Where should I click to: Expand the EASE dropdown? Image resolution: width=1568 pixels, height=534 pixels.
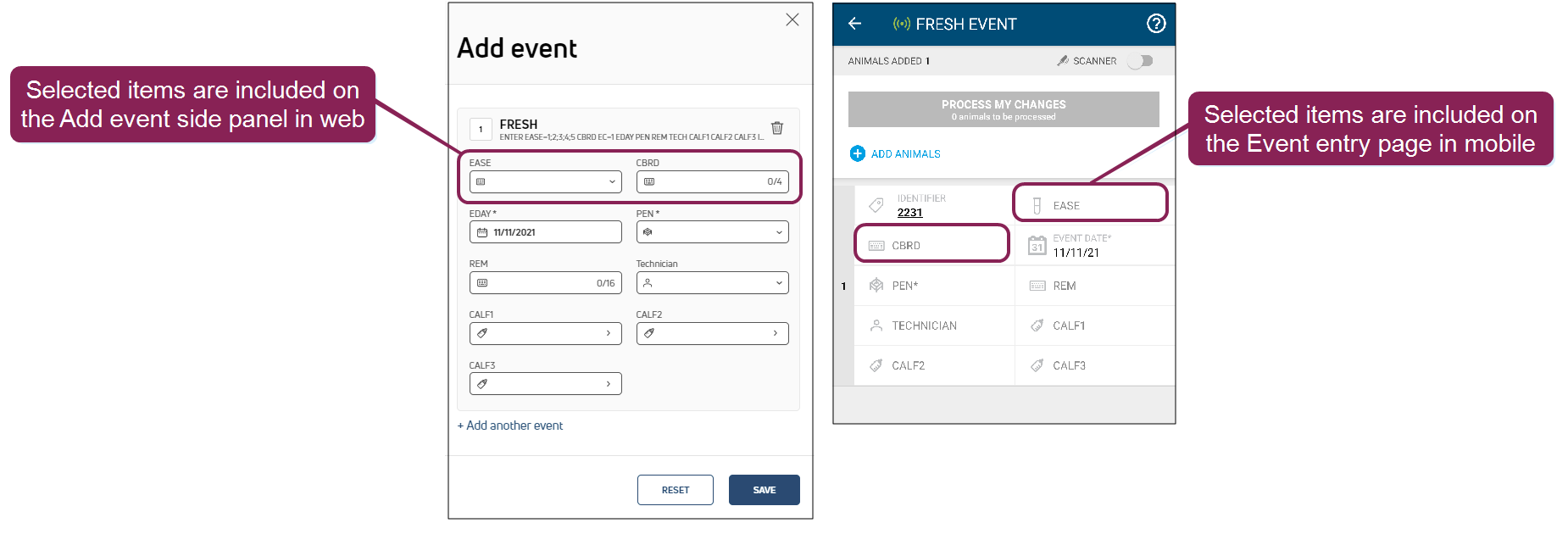pos(612,181)
